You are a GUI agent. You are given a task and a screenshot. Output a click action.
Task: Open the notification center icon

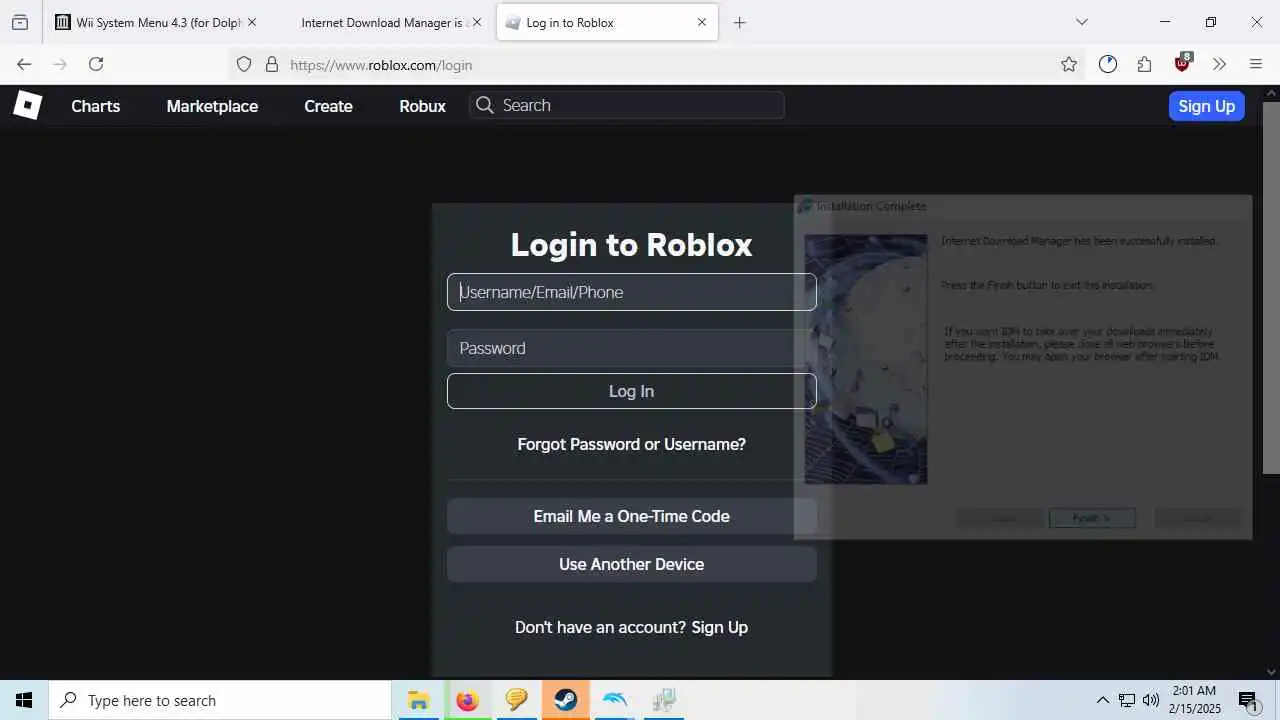pyautogui.click(x=1248, y=700)
